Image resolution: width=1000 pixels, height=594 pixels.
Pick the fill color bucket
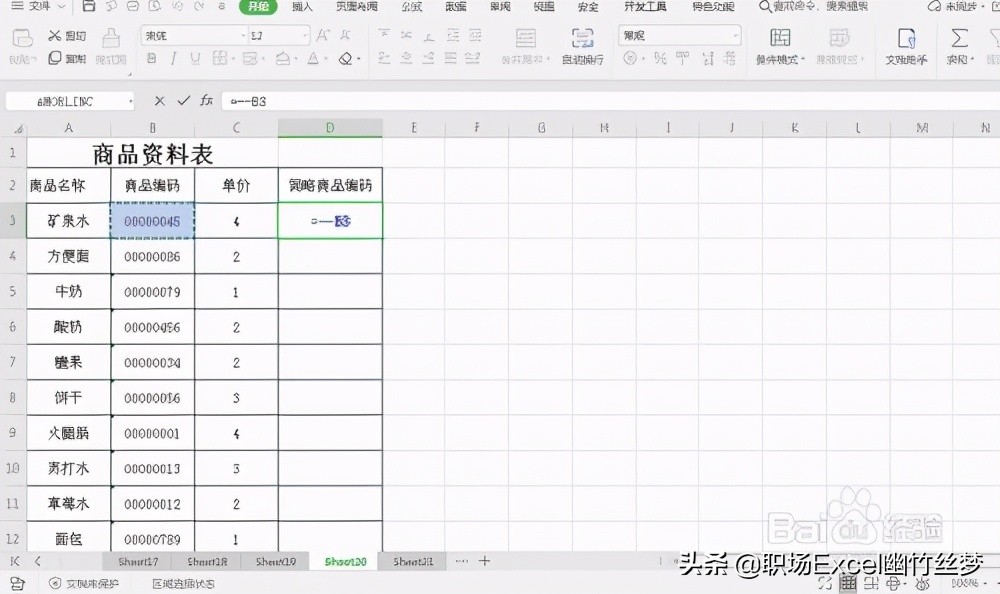click(283, 59)
